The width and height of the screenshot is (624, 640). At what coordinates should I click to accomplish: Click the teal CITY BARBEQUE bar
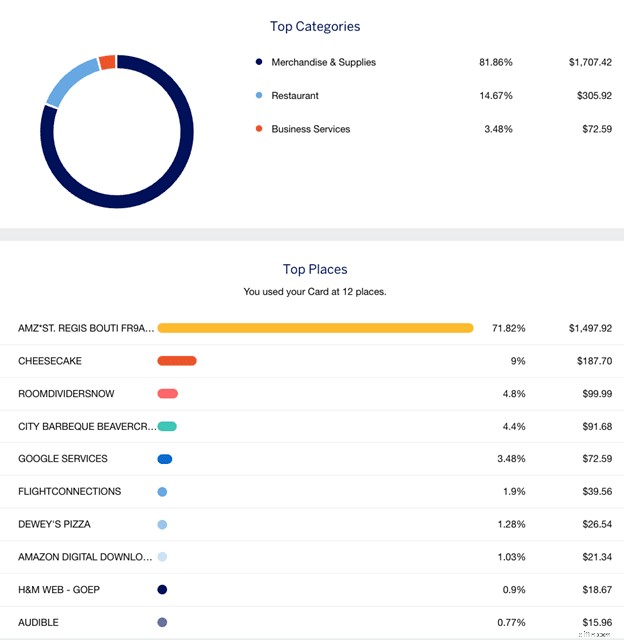coord(167,426)
